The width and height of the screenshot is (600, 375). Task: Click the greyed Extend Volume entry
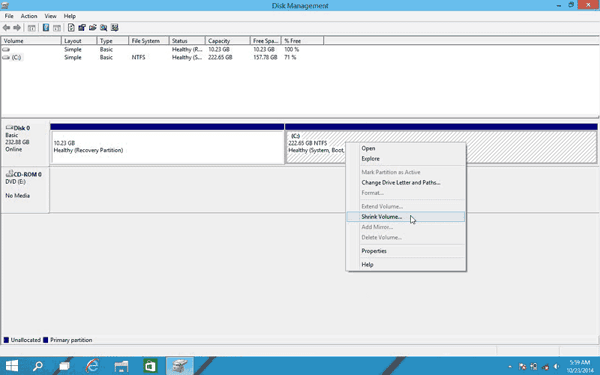(x=406, y=207)
